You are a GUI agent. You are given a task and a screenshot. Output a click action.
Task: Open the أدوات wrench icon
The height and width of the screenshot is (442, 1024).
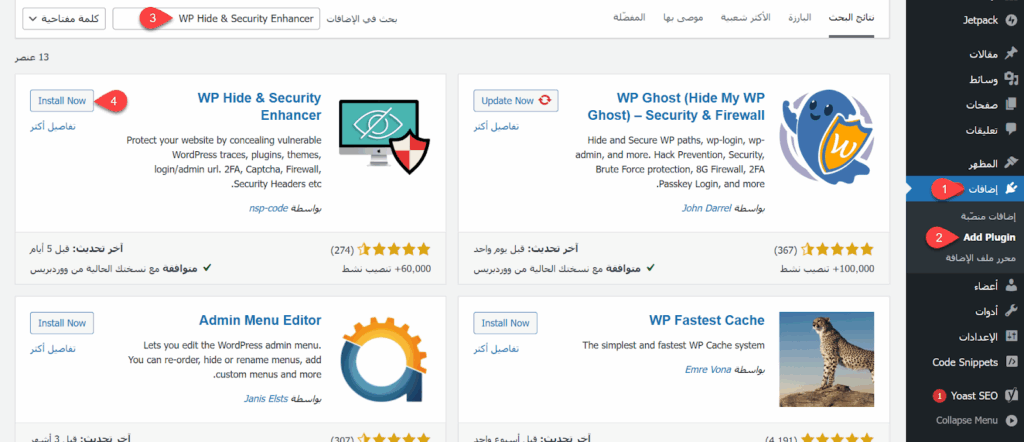1011,312
